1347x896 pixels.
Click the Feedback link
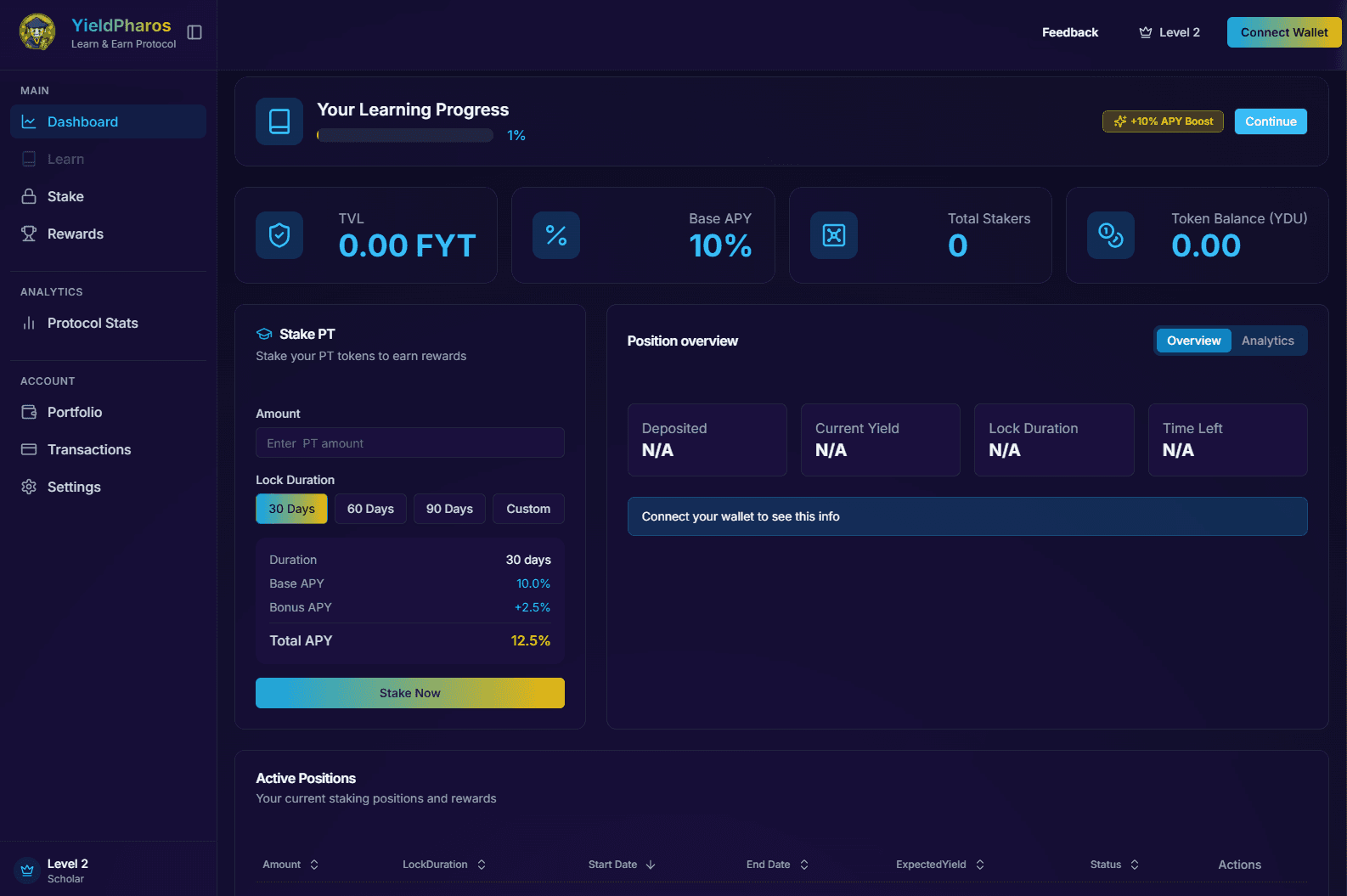(x=1070, y=32)
